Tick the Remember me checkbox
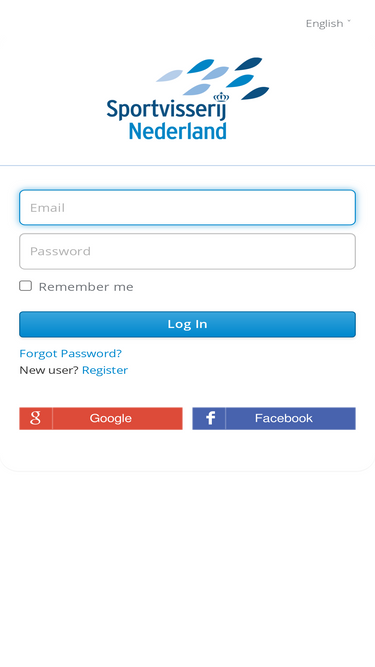The height and width of the screenshot is (667, 375). pyautogui.click(x=26, y=286)
